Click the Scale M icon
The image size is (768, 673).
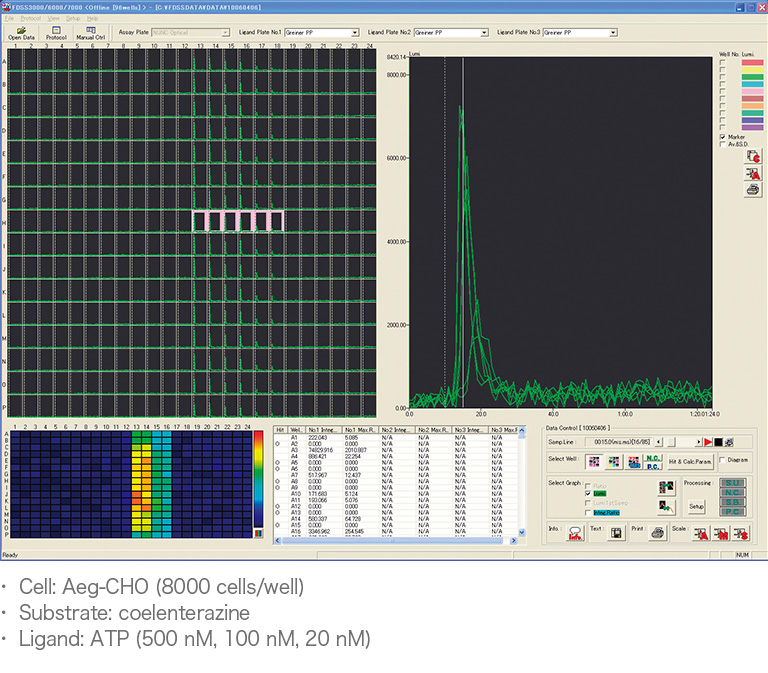point(720,533)
